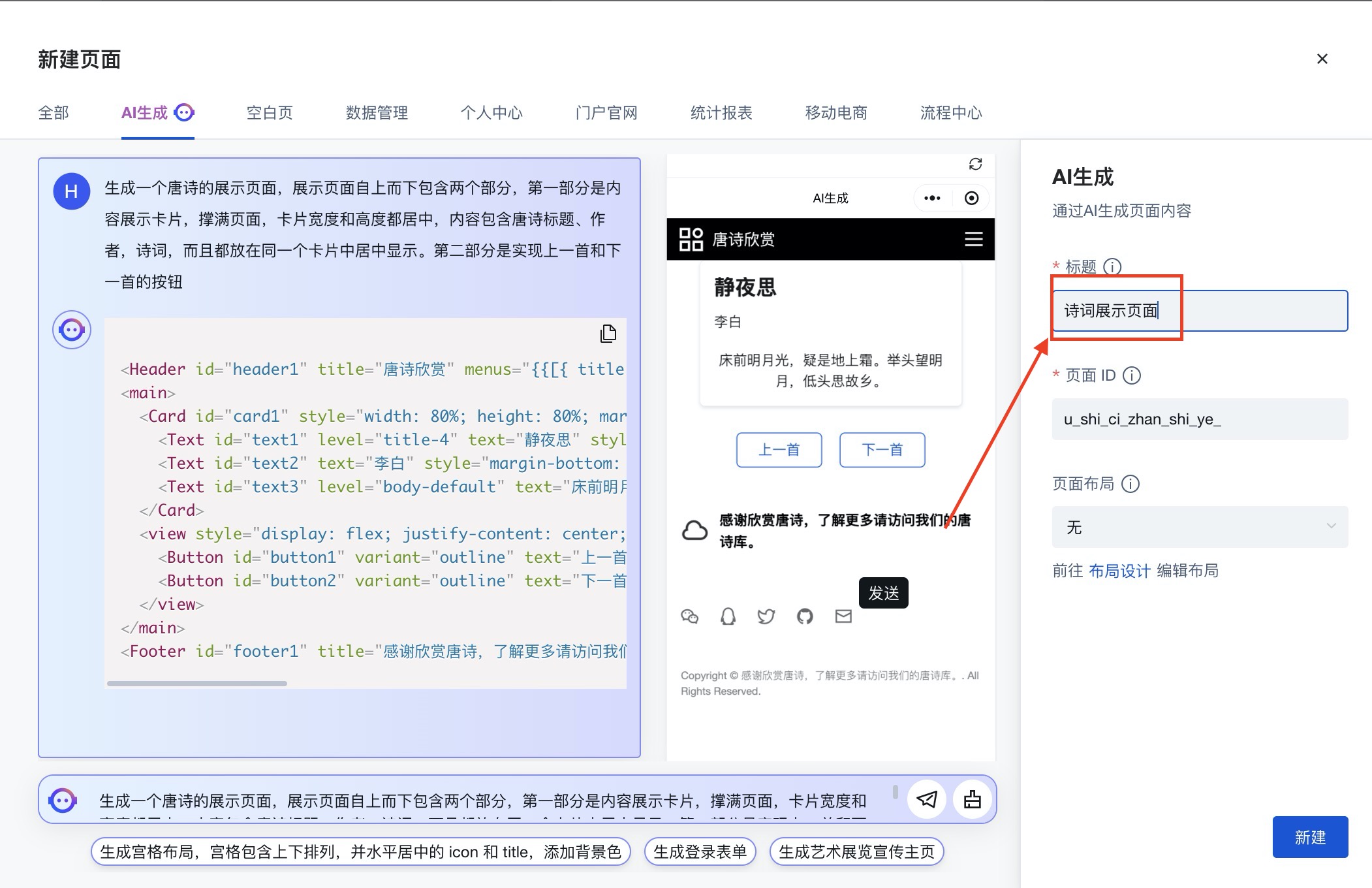
Task: Click the 页面 ID input field
Action: point(1200,419)
